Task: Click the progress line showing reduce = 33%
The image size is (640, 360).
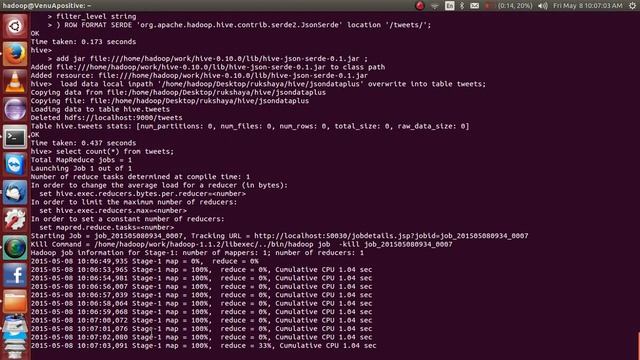Action: click(203, 345)
